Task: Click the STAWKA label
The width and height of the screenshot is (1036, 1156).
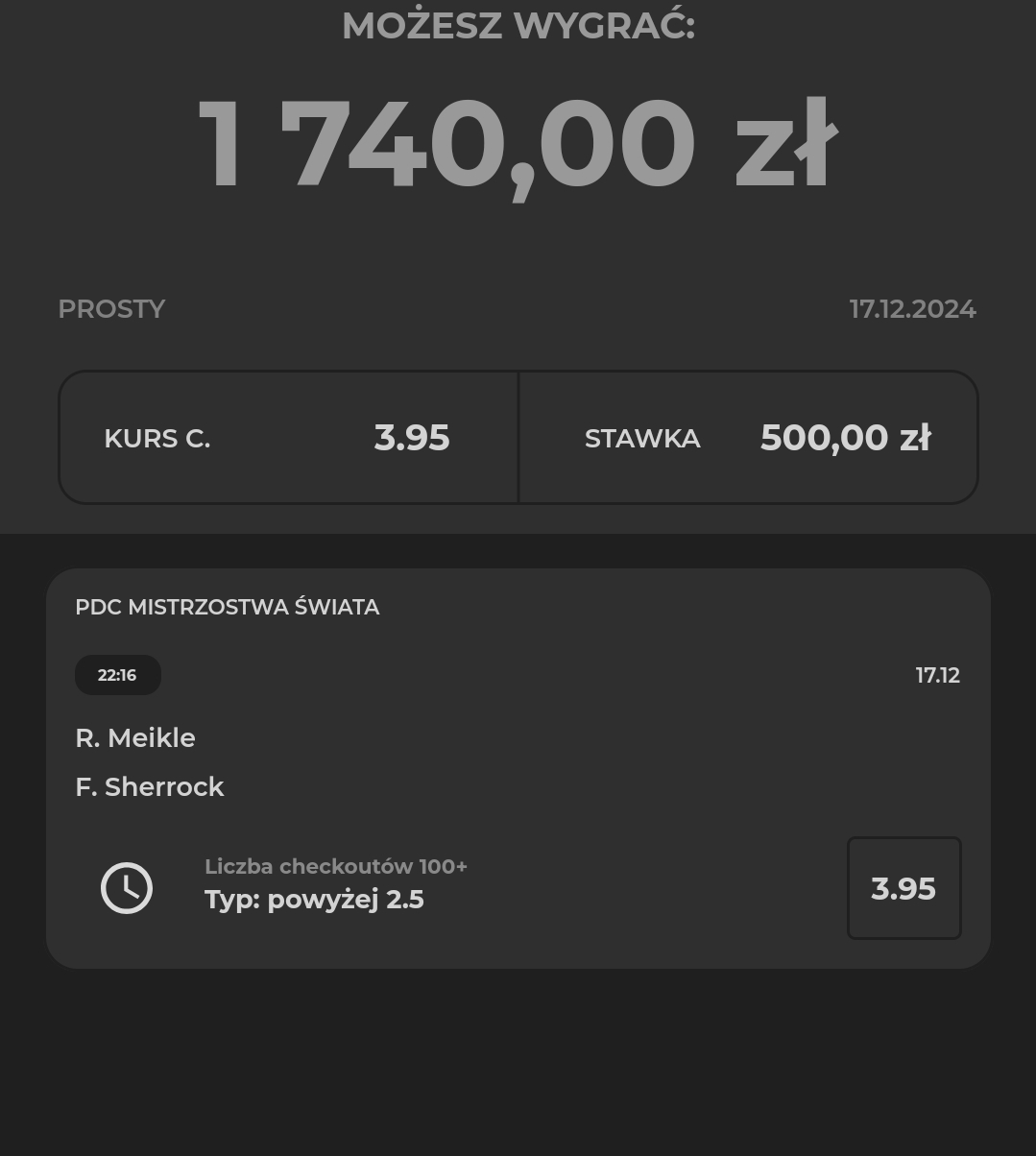Action: (642, 439)
